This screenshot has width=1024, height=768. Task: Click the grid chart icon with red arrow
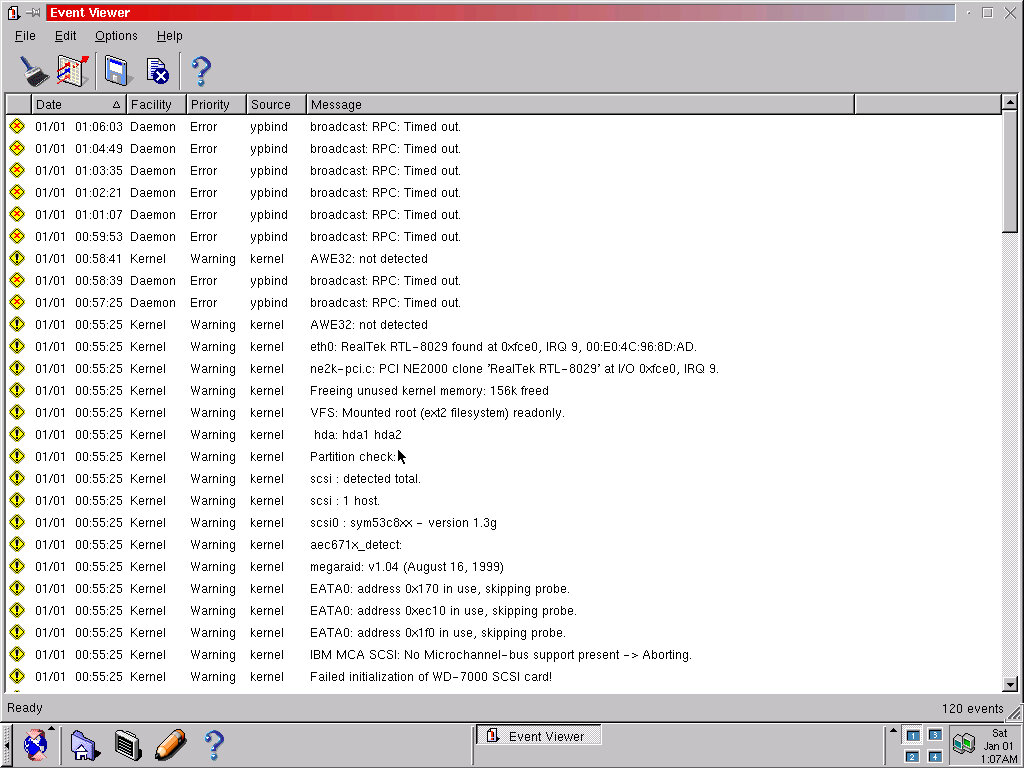tap(72, 71)
